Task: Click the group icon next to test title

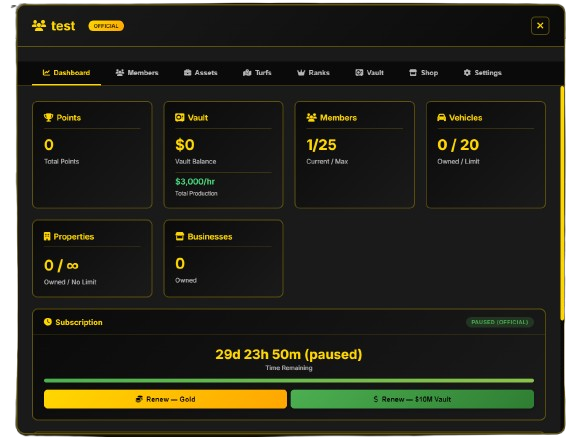Action: point(39,25)
